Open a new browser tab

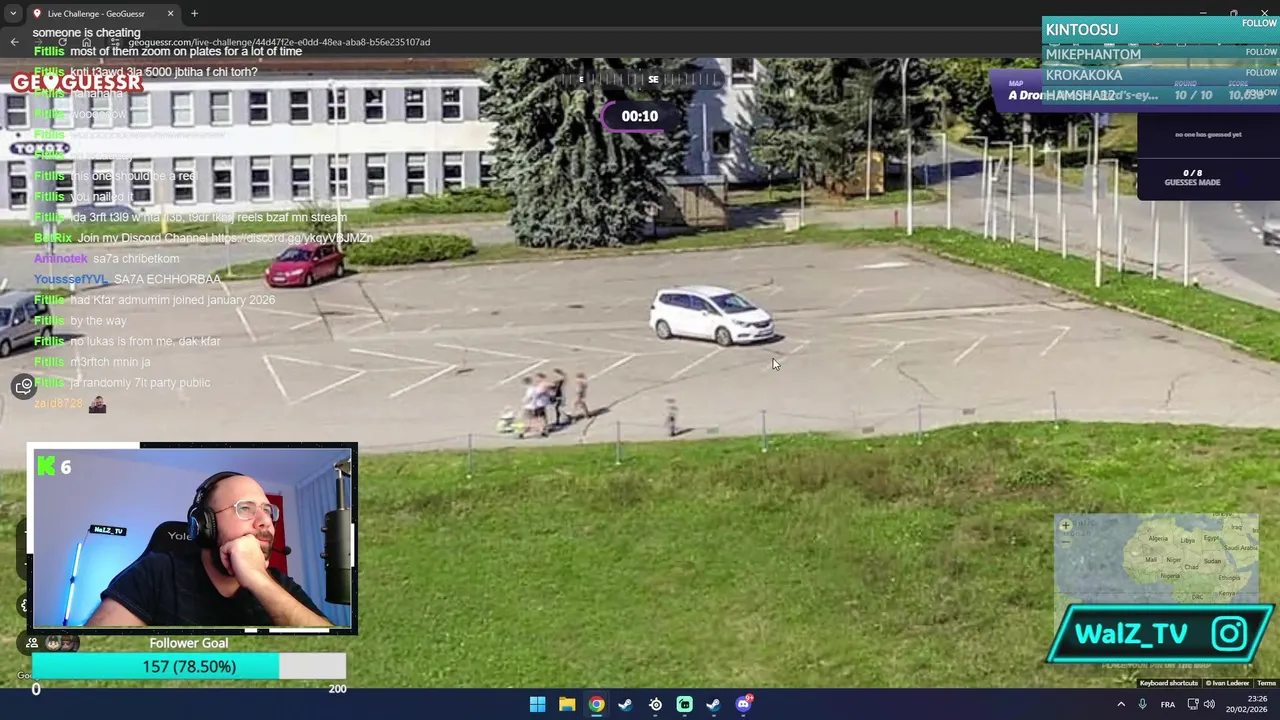194,13
